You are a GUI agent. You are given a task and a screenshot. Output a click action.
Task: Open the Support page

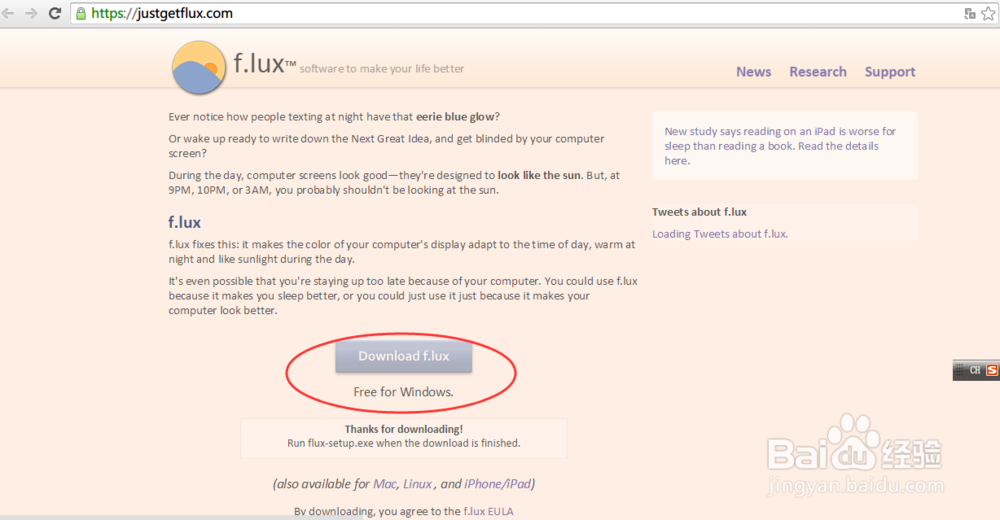coord(890,72)
